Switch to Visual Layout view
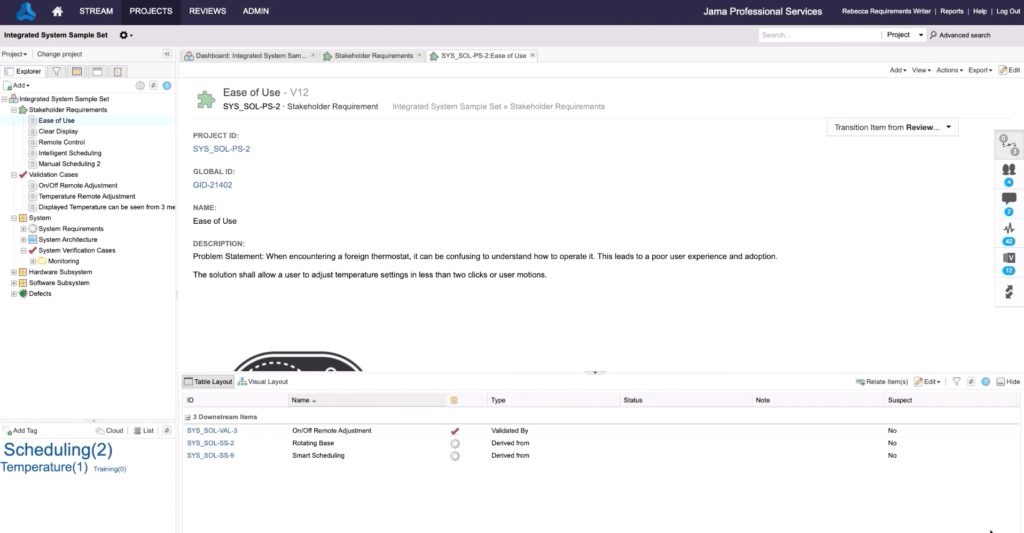The image size is (1024, 533). click(x=262, y=382)
